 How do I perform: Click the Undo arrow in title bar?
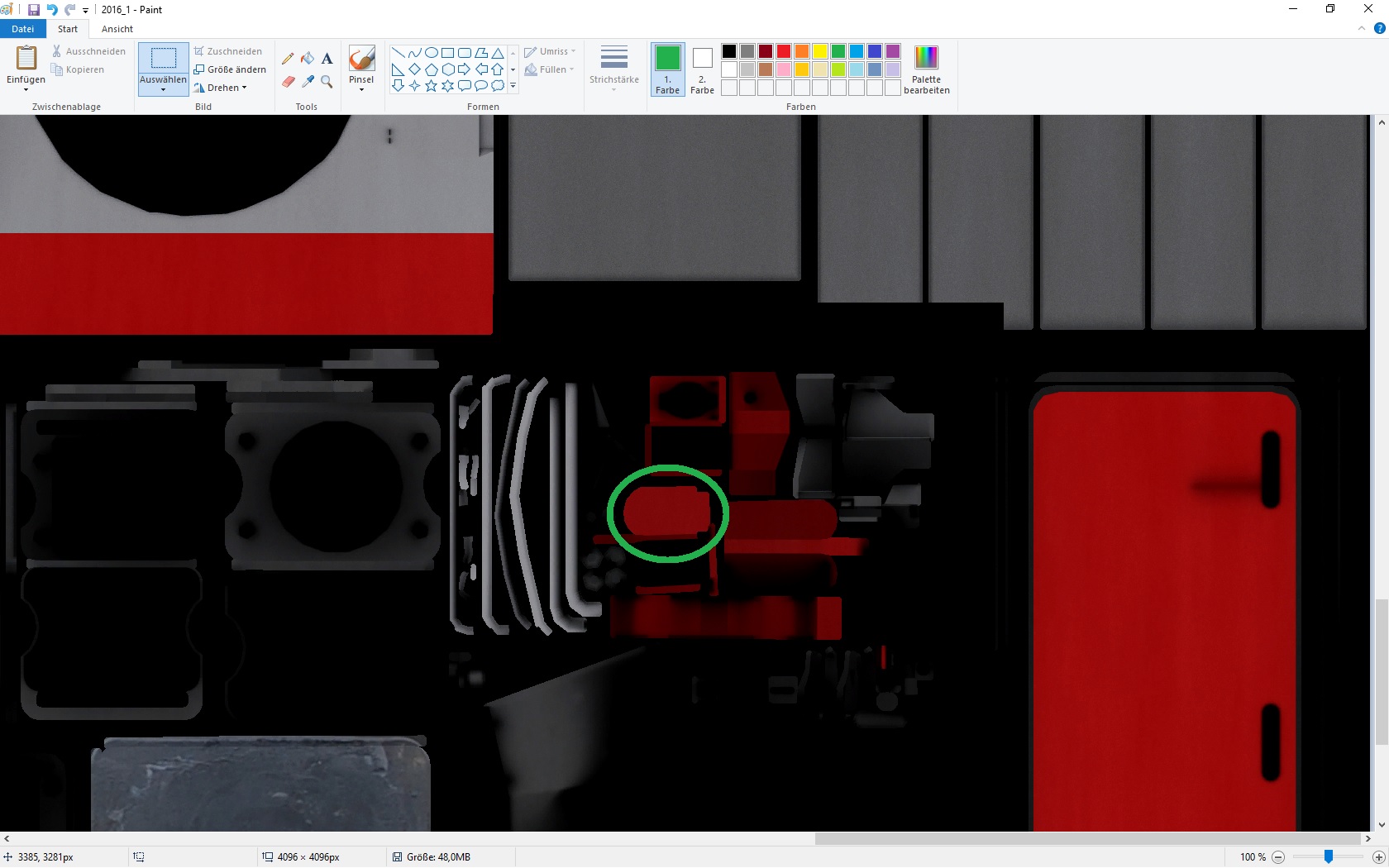click(x=52, y=10)
